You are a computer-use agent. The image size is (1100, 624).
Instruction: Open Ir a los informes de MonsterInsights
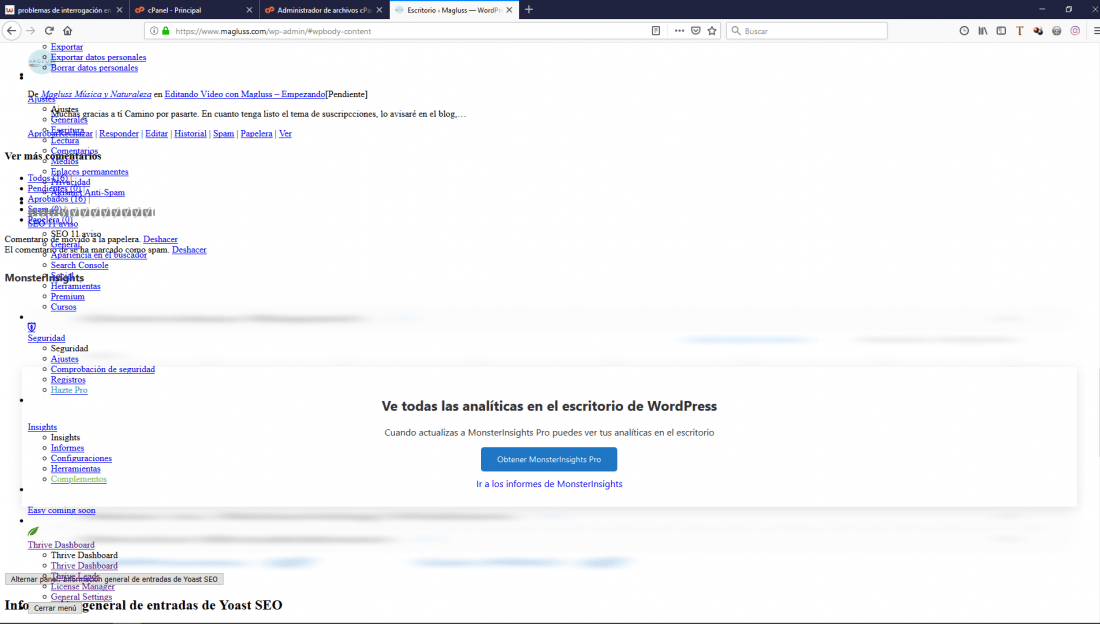[x=549, y=484]
